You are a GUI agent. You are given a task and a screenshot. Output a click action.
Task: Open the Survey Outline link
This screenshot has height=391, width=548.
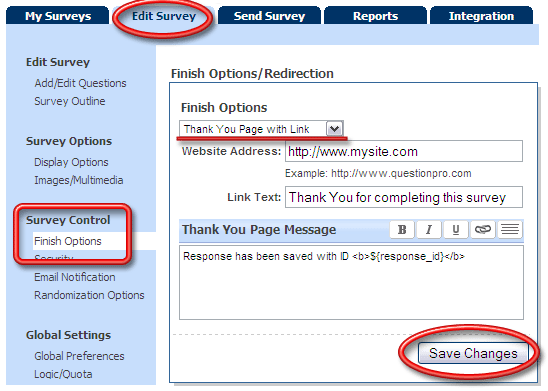tap(70, 101)
